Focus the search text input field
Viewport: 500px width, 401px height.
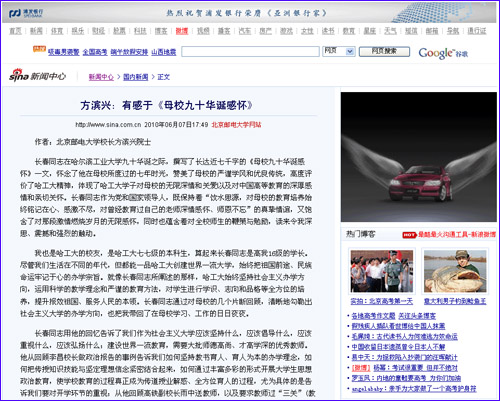pos(250,51)
